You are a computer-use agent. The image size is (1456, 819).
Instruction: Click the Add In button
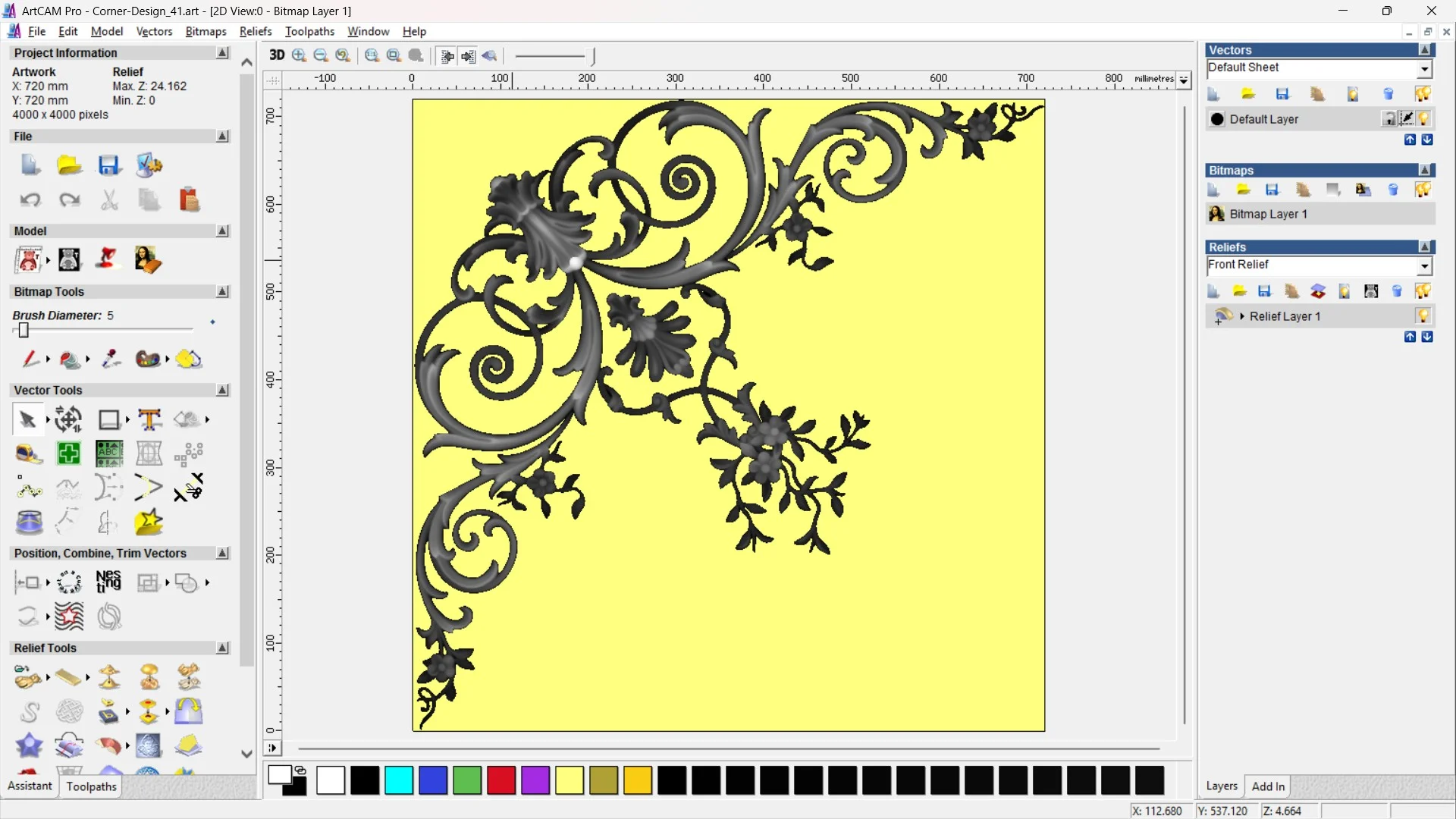click(x=1269, y=786)
